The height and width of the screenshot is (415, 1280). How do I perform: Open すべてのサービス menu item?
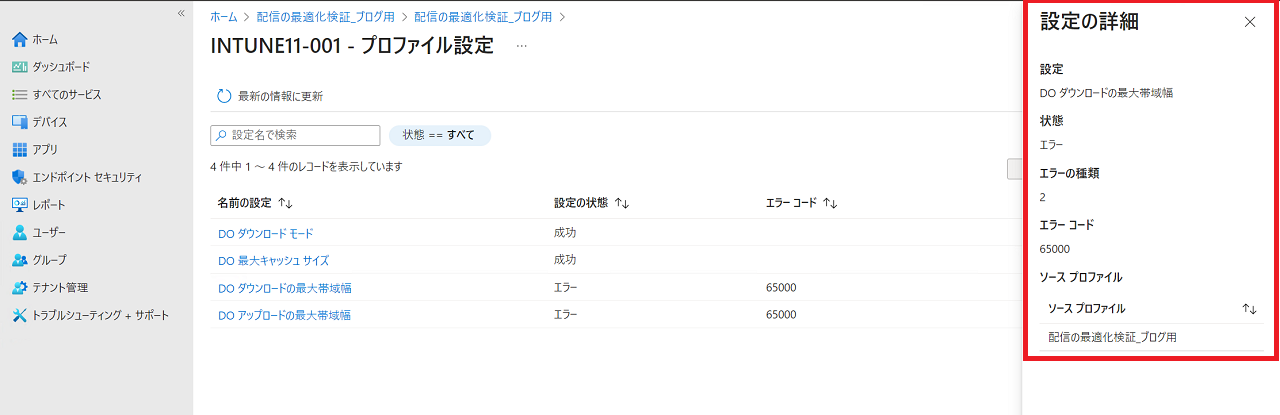coord(66,95)
